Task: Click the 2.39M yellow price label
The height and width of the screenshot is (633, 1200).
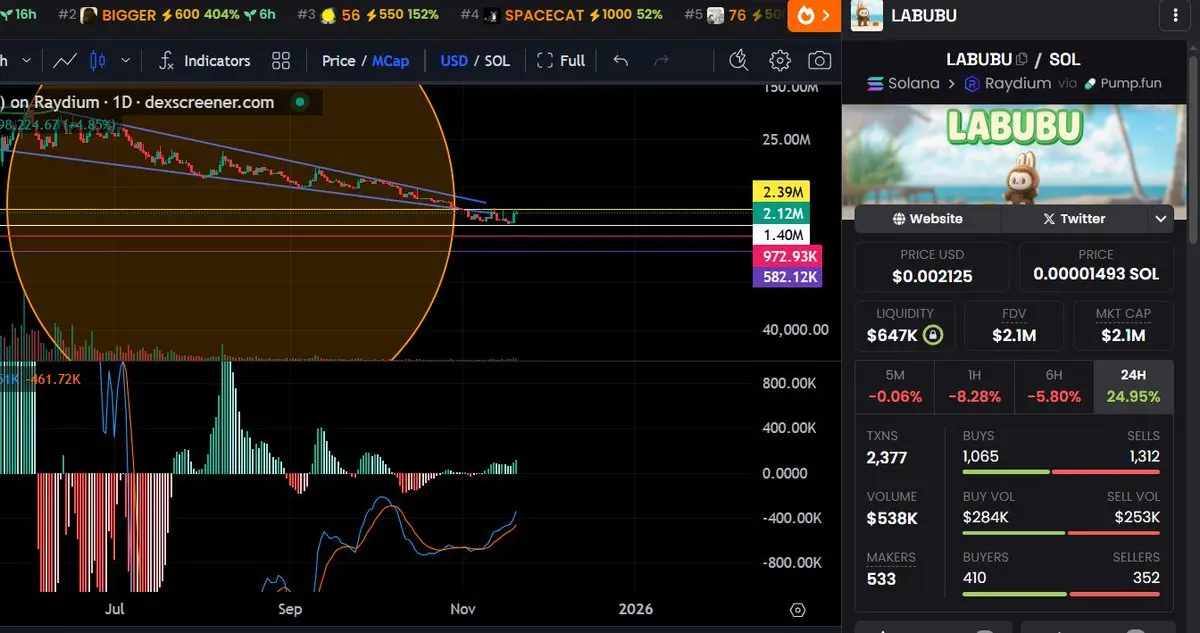Action: (x=782, y=192)
